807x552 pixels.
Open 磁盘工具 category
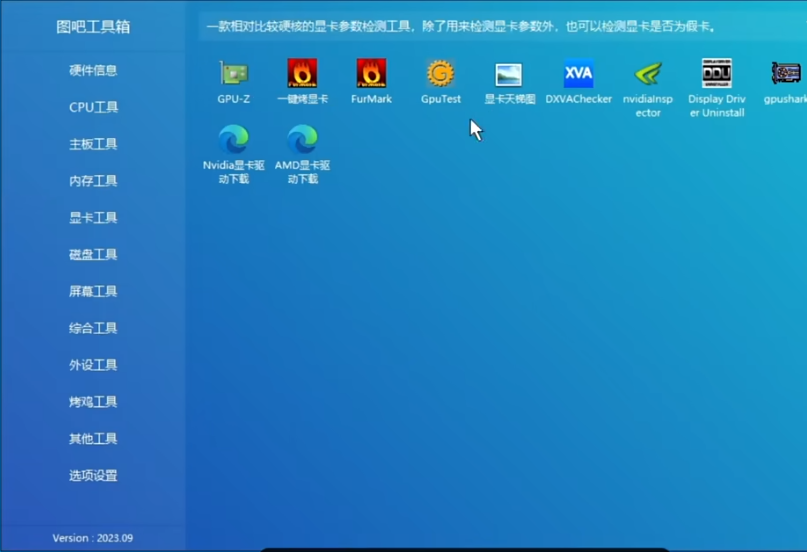point(93,255)
